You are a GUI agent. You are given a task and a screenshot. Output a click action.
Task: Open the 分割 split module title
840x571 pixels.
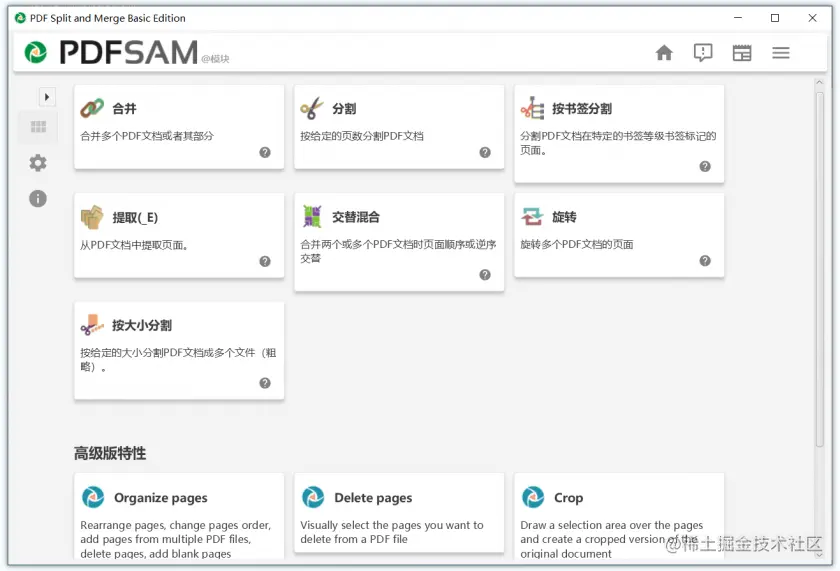344,109
